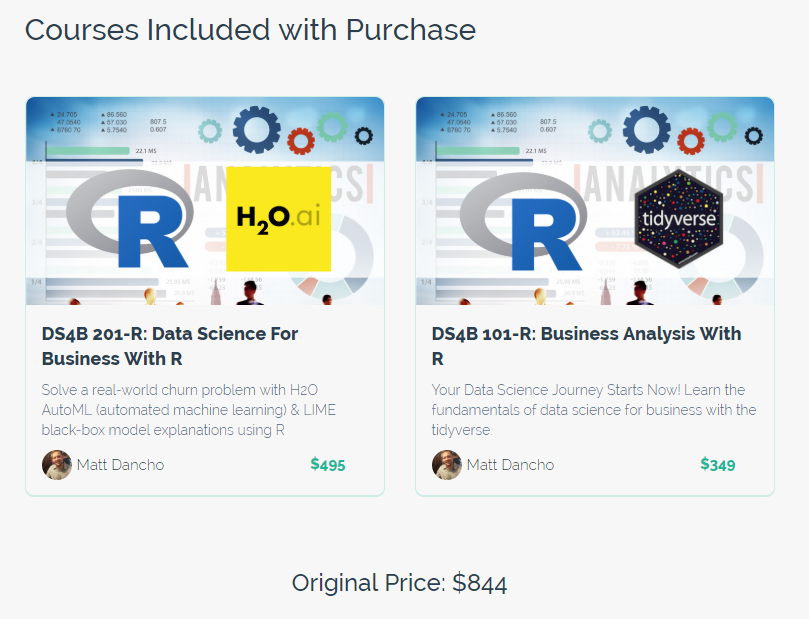Click the Original Price: $844 text

click(x=399, y=583)
